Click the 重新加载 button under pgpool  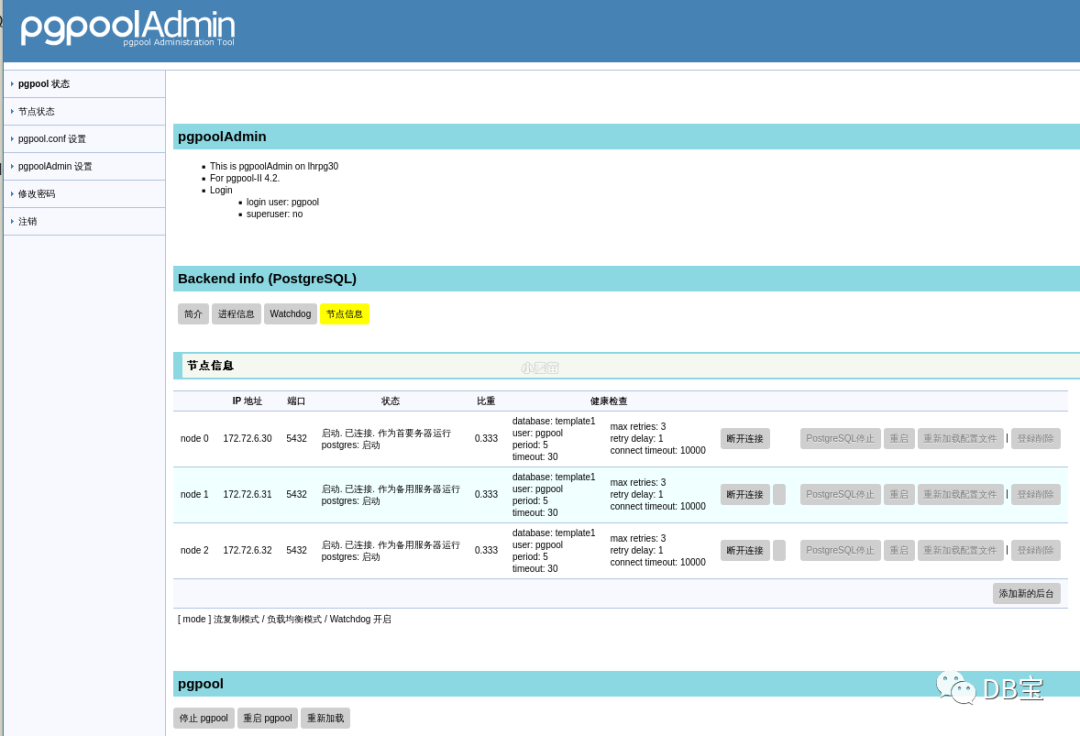325,718
